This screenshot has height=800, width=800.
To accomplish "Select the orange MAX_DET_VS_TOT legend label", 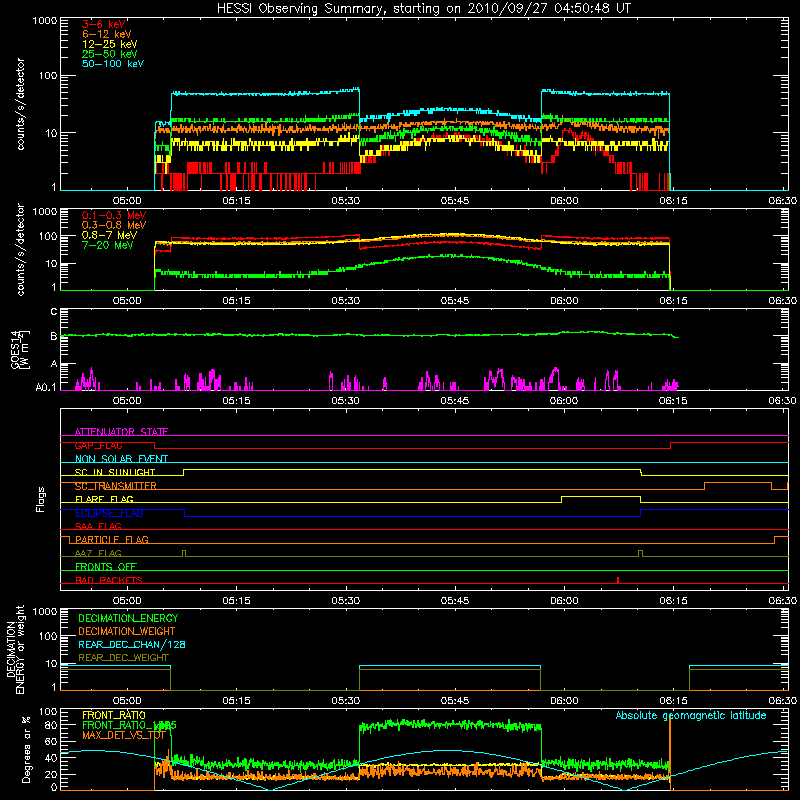I will [124, 735].
